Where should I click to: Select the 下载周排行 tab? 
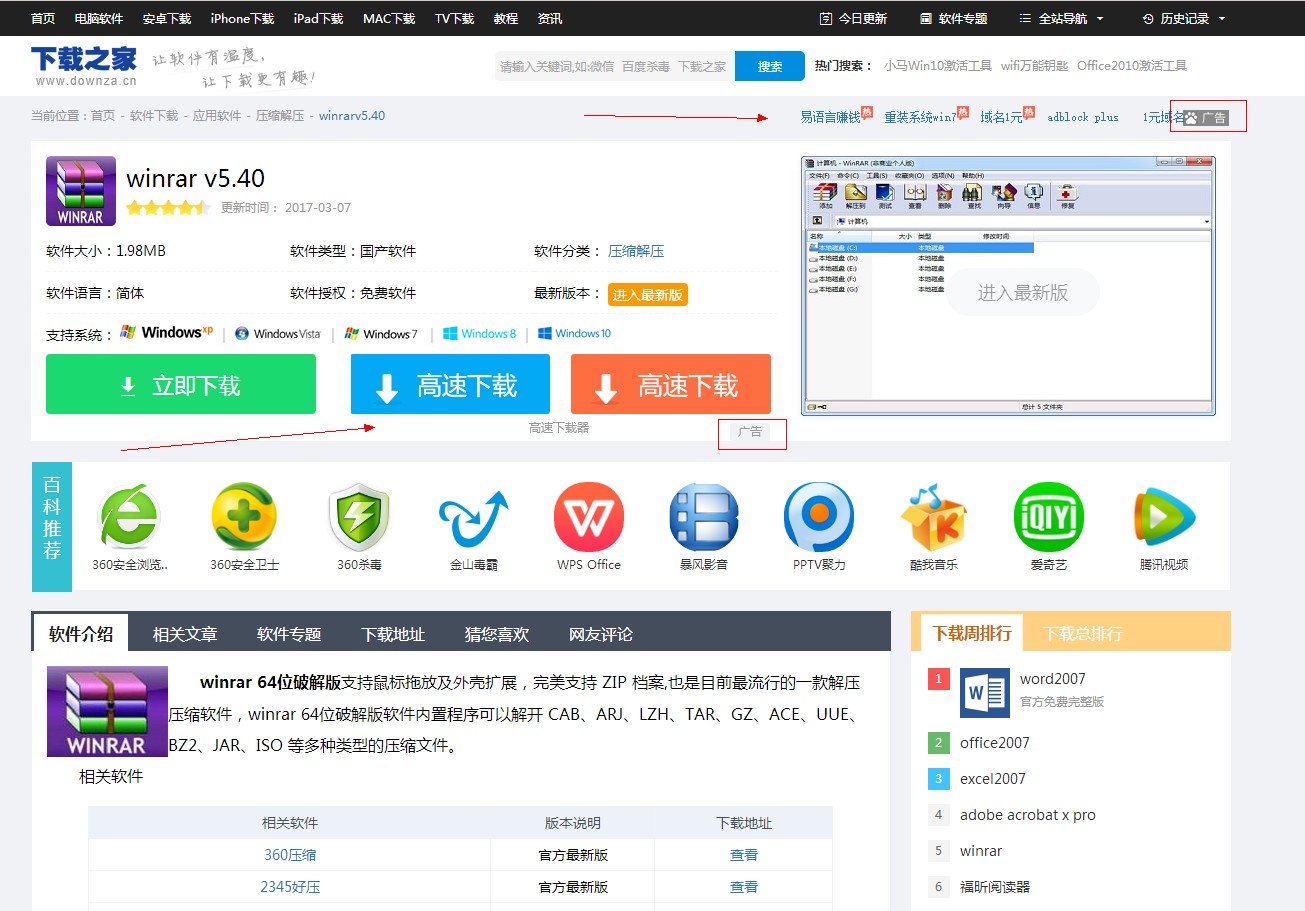[x=972, y=633]
